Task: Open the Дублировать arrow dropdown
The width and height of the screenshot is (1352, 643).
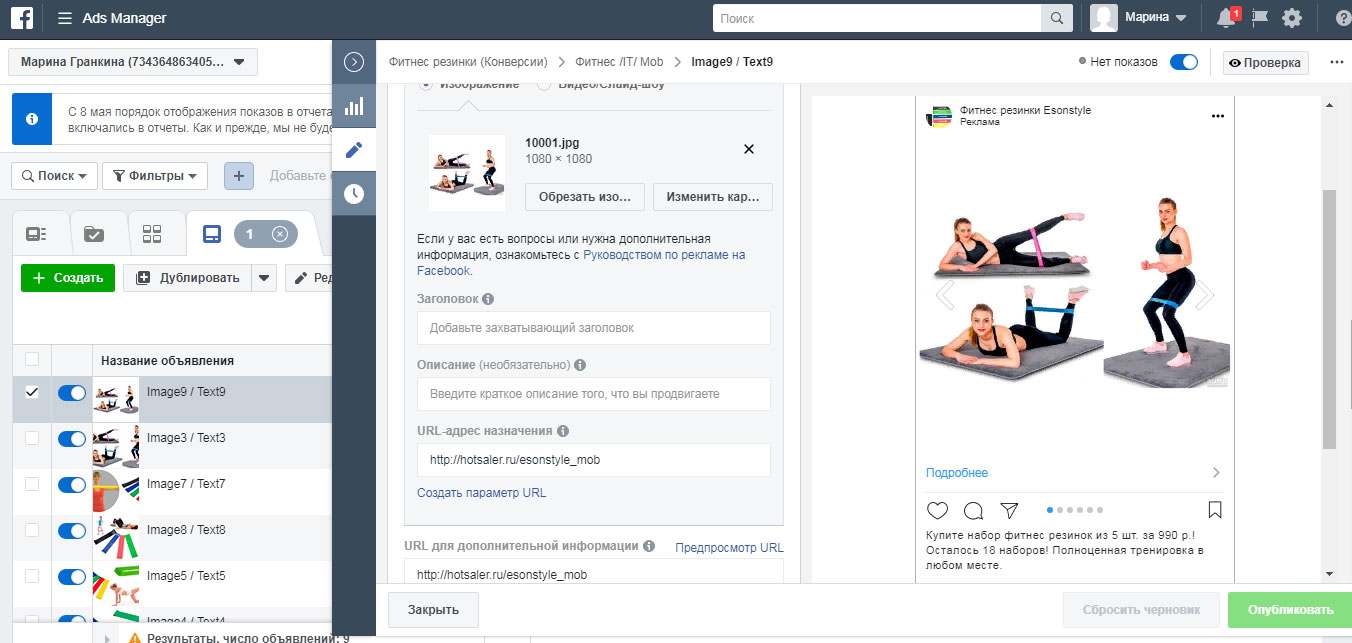Action: [264, 278]
